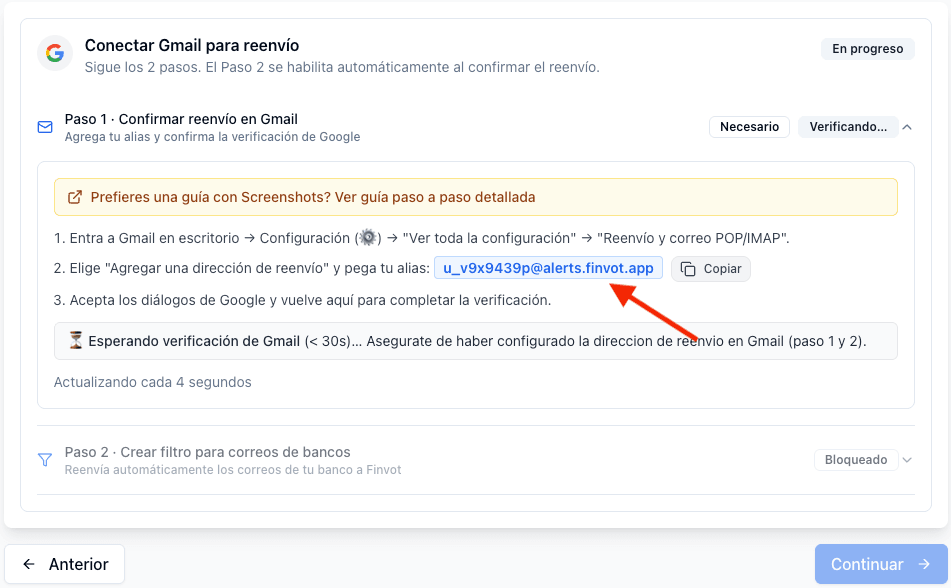The height and width of the screenshot is (588, 951).
Task: Click the Bloqueado status badge
Action: tap(856, 460)
